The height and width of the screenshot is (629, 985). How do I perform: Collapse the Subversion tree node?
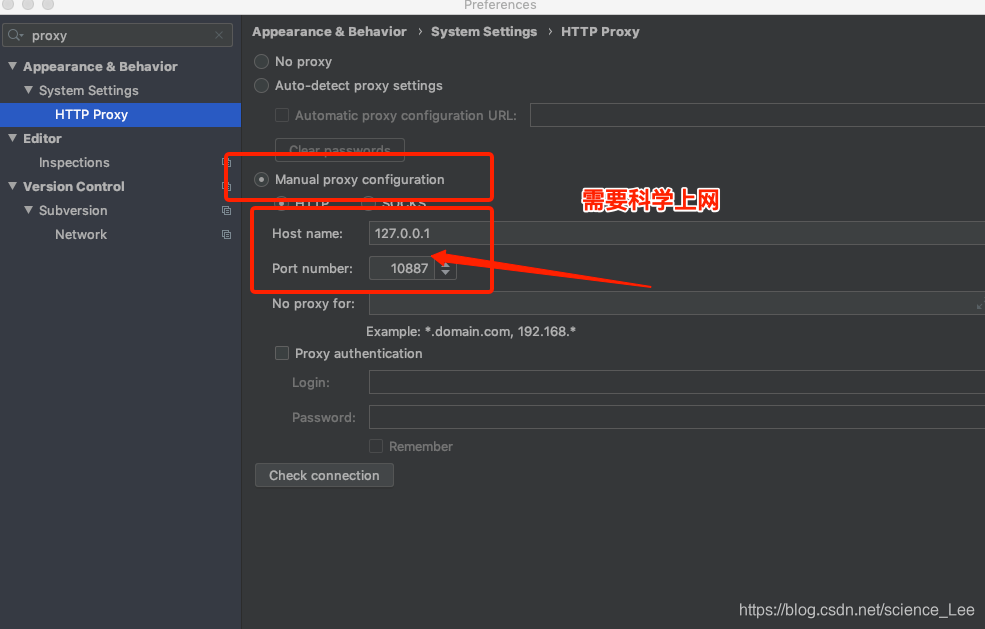click(28, 210)
